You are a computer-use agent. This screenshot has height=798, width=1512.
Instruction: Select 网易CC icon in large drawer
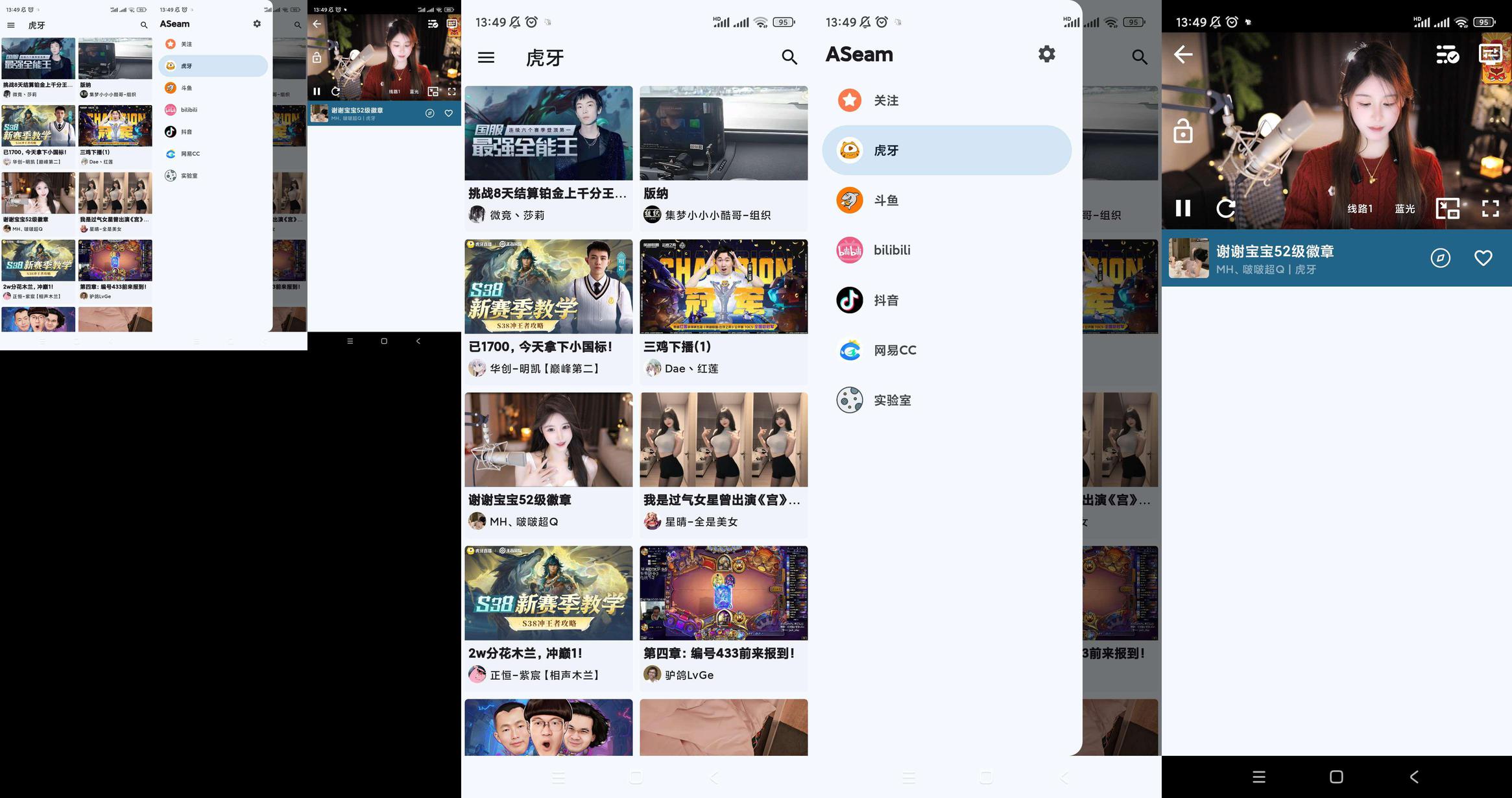pyautogui.click(x=850, y=350)
